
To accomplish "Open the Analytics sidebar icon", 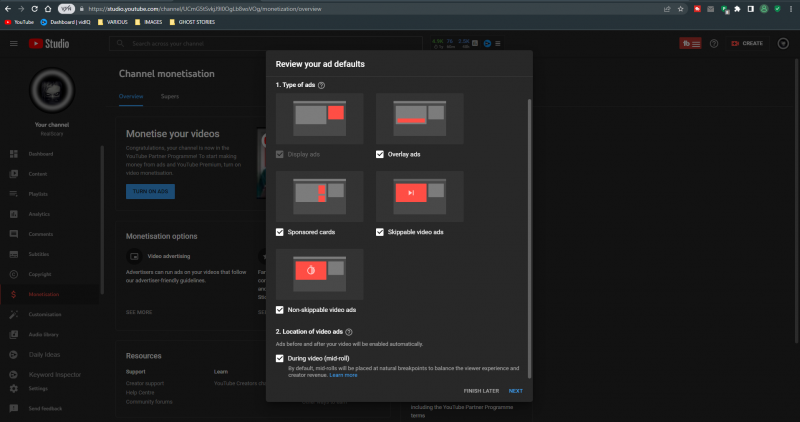I will point(13,214).
